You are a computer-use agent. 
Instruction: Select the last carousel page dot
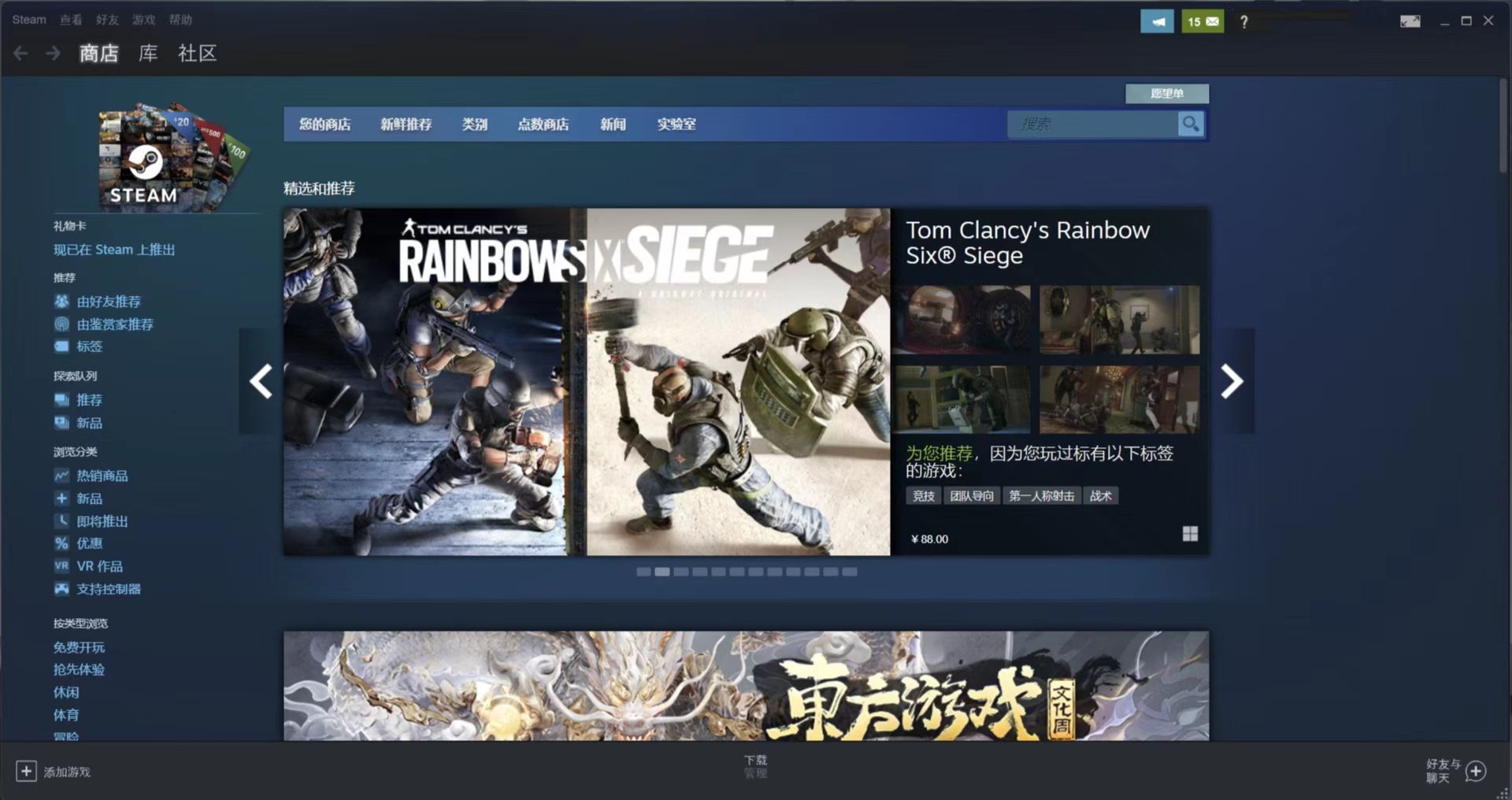click(850, 572)
